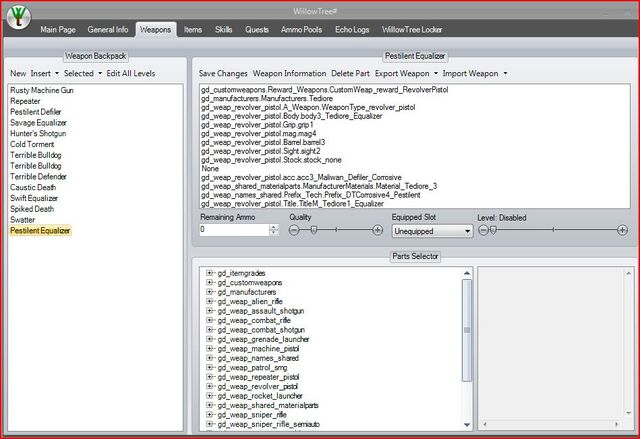This screenshot has width=640, height=439.
Task: Expand gd_weap_sniper_rifle_semiauto node
Action: (x=209, y=424)
